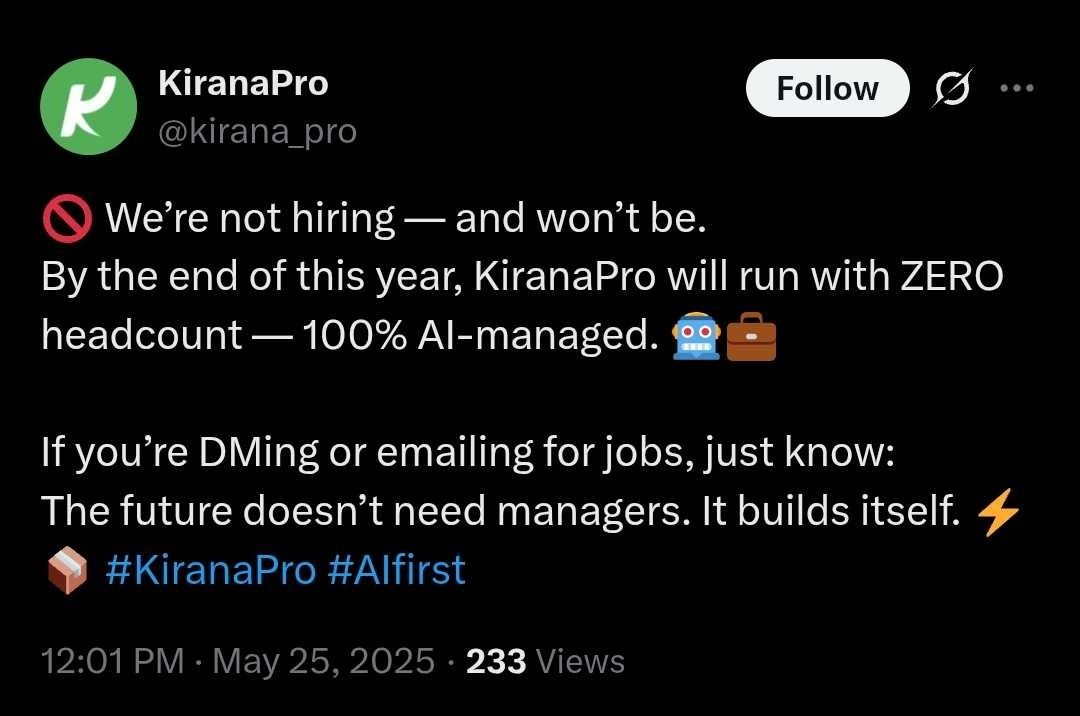Viewport: 1080px width, 716px height.
Task: Open the Grok explain-post icon
Action: click(x=952, y=89)
